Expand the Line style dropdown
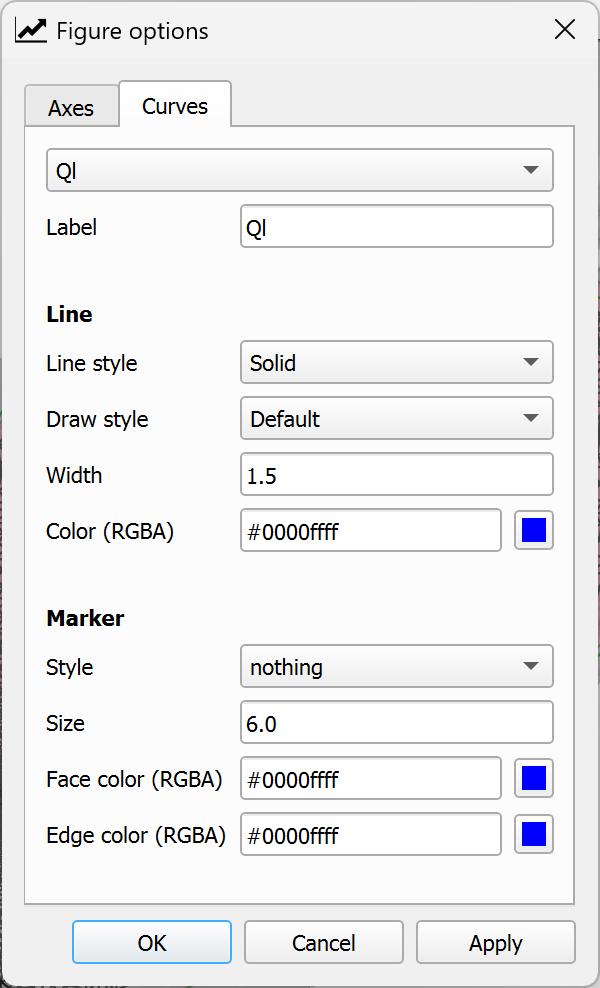Image resolution: width=600 pixels, height=988 pixels. (396, 363)
